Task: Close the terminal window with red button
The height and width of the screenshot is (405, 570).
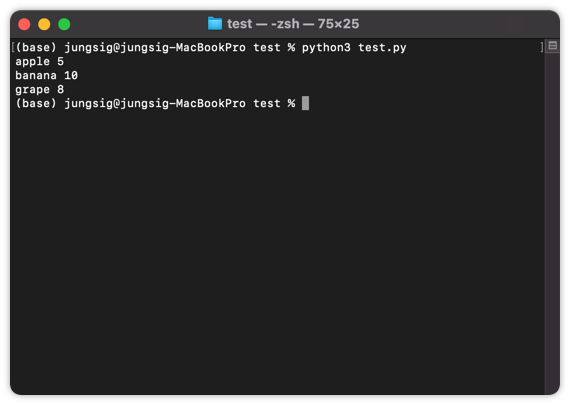Action: [x=24, y=24]
